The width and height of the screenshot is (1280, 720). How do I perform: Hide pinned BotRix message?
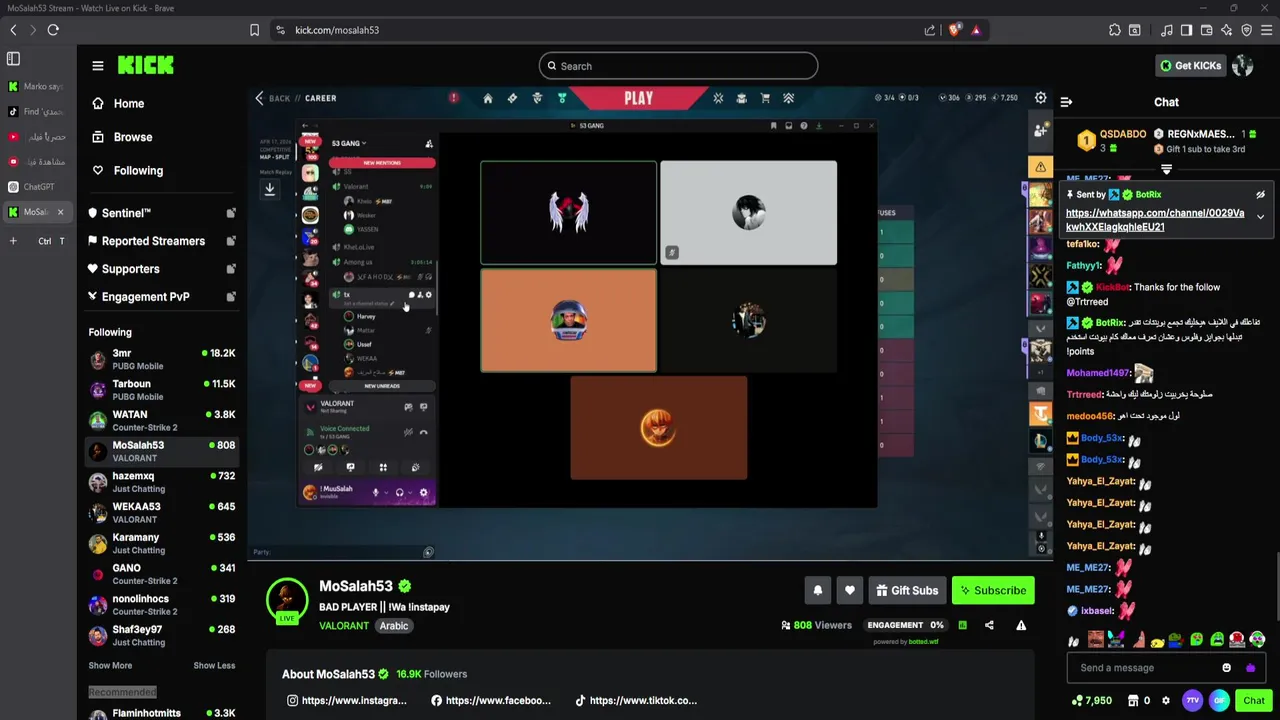point(1260,195)
